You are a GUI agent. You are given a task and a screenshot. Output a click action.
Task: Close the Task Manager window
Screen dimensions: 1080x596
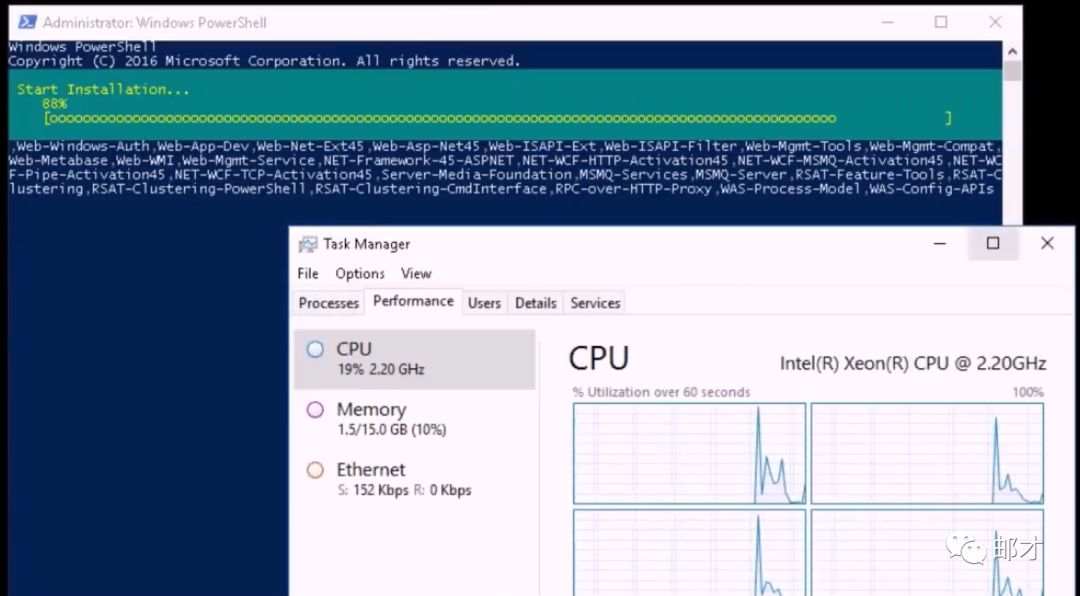click(x=1047, y=243)
